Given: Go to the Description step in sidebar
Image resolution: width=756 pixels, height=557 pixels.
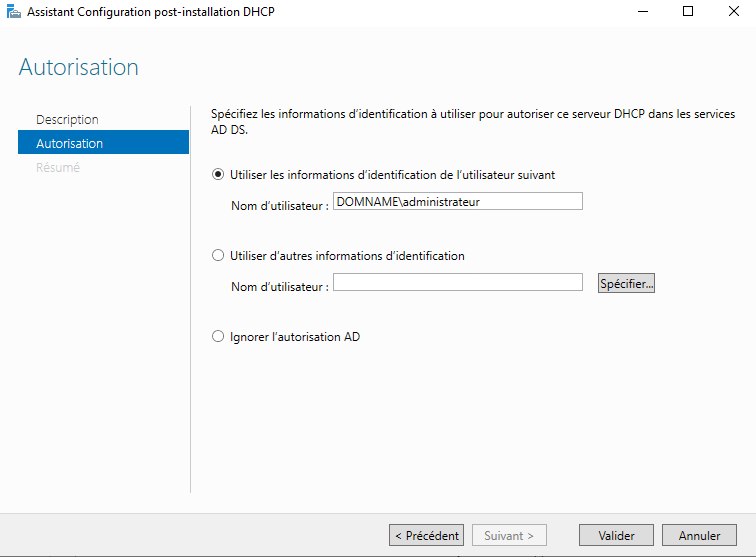Looking at the screenshot, I should [x=67, y=119].
